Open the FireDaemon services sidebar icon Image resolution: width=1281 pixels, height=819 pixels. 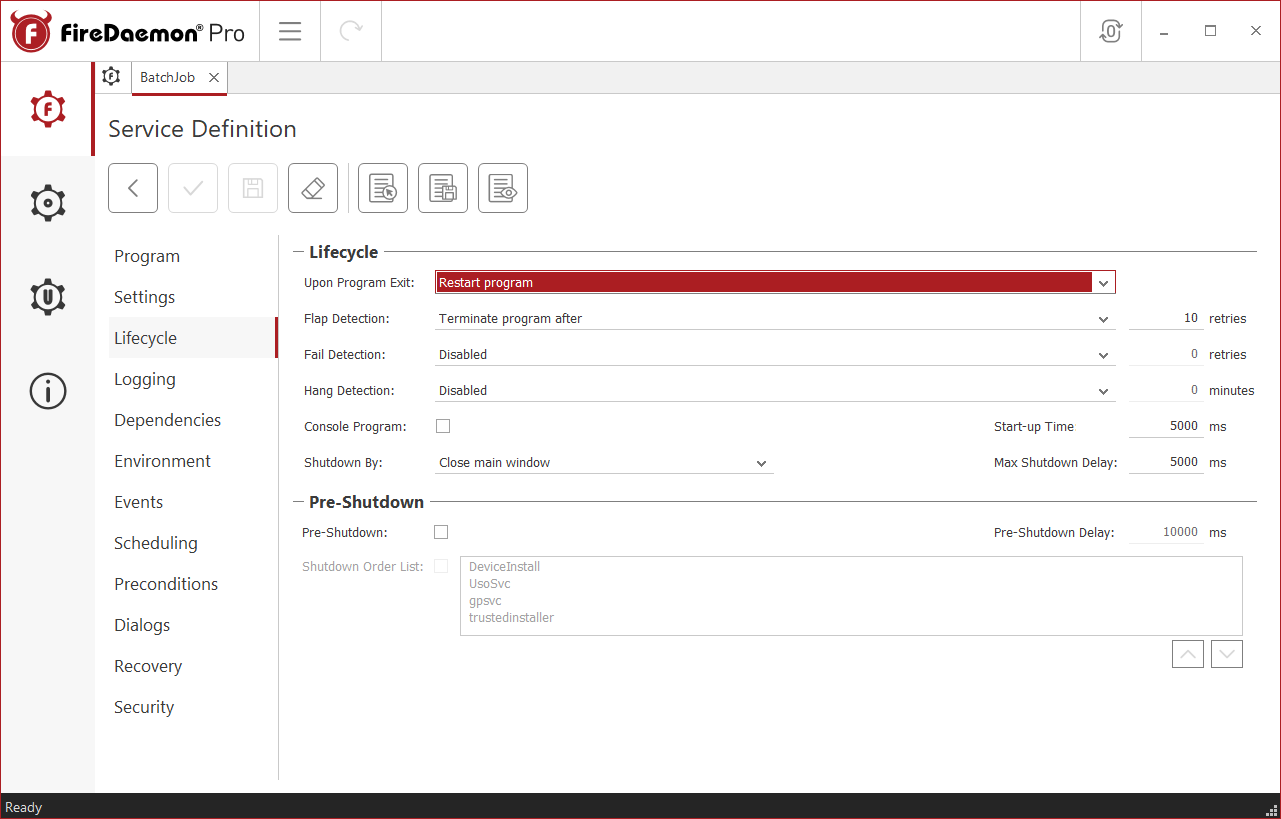click(47, 108)
